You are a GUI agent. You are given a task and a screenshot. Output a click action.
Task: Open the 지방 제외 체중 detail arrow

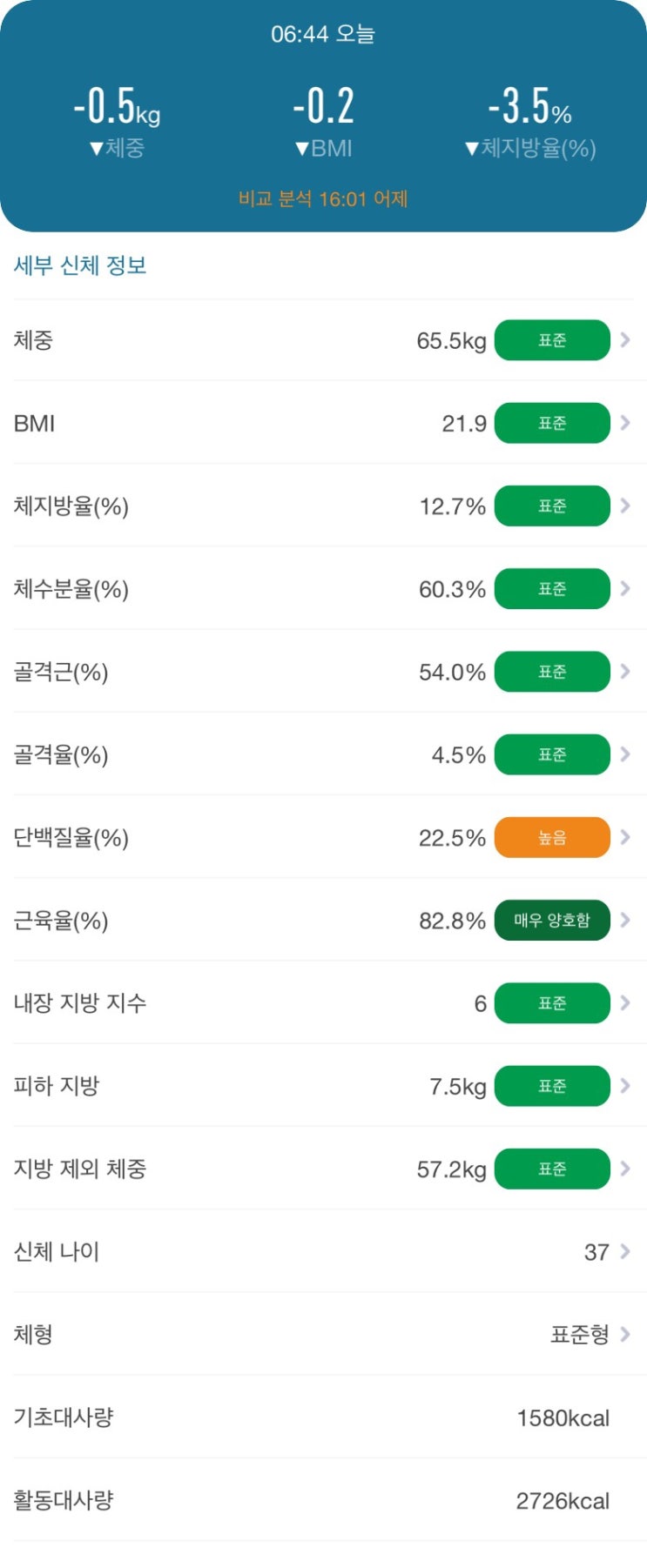pyautogui.click(x=625, y=1169)
